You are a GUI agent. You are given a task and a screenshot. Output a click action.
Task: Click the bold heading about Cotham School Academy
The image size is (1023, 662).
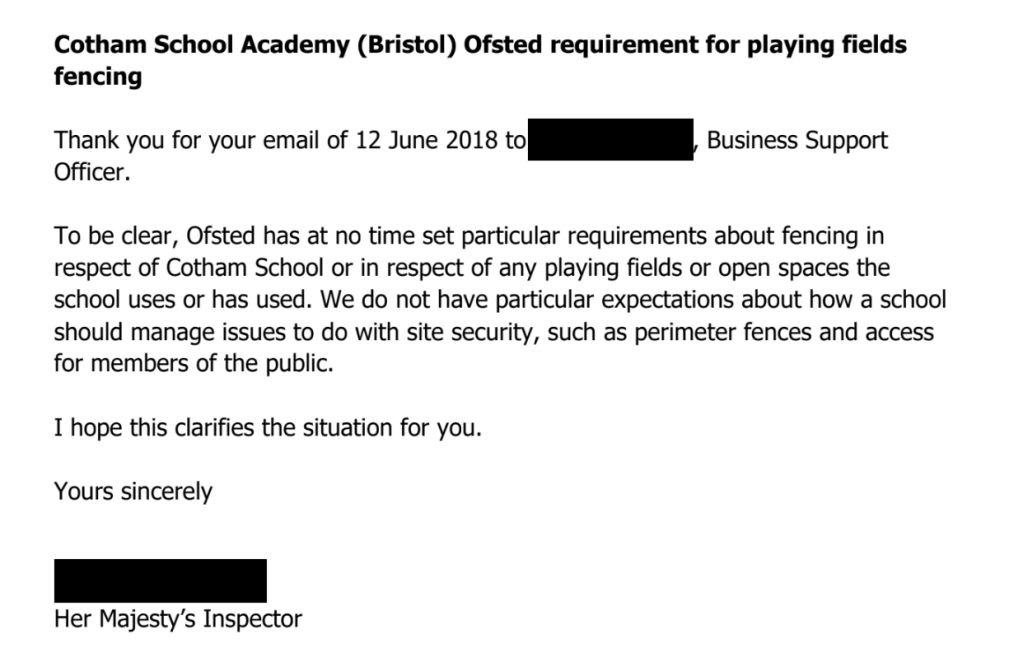click(x=480, y=46)
